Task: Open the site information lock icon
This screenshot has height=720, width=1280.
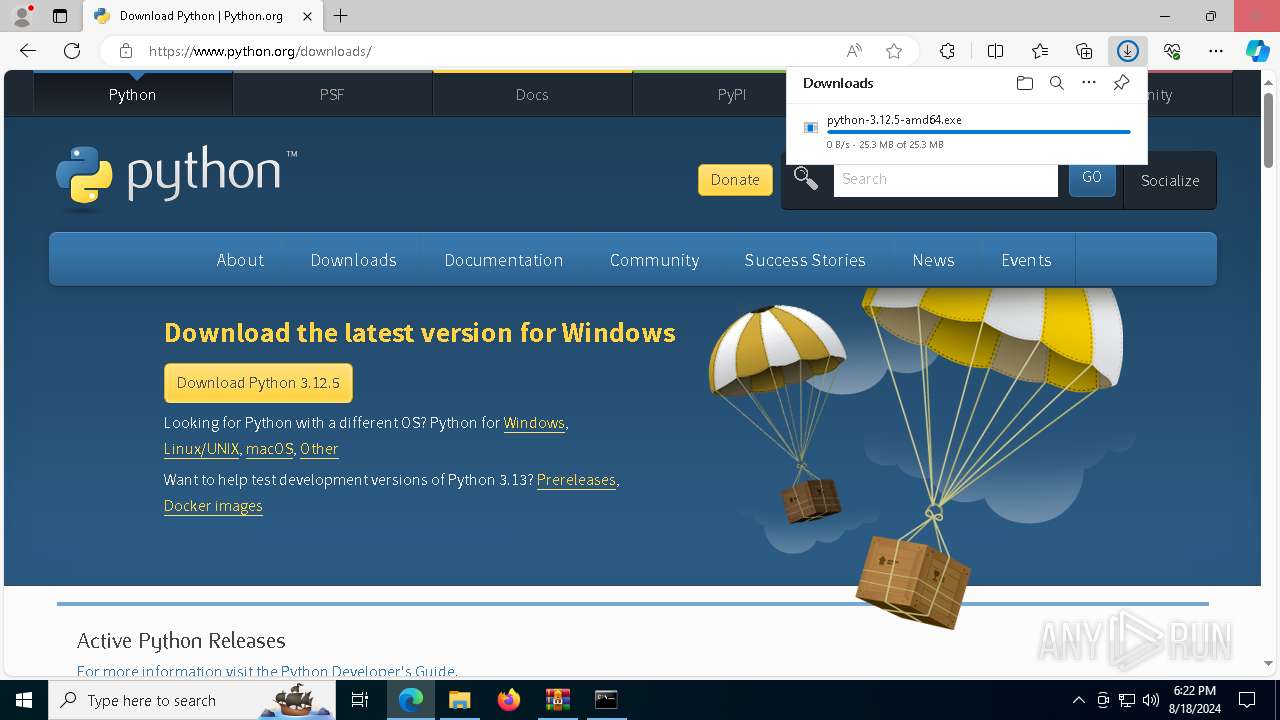Action: (125, 51)
